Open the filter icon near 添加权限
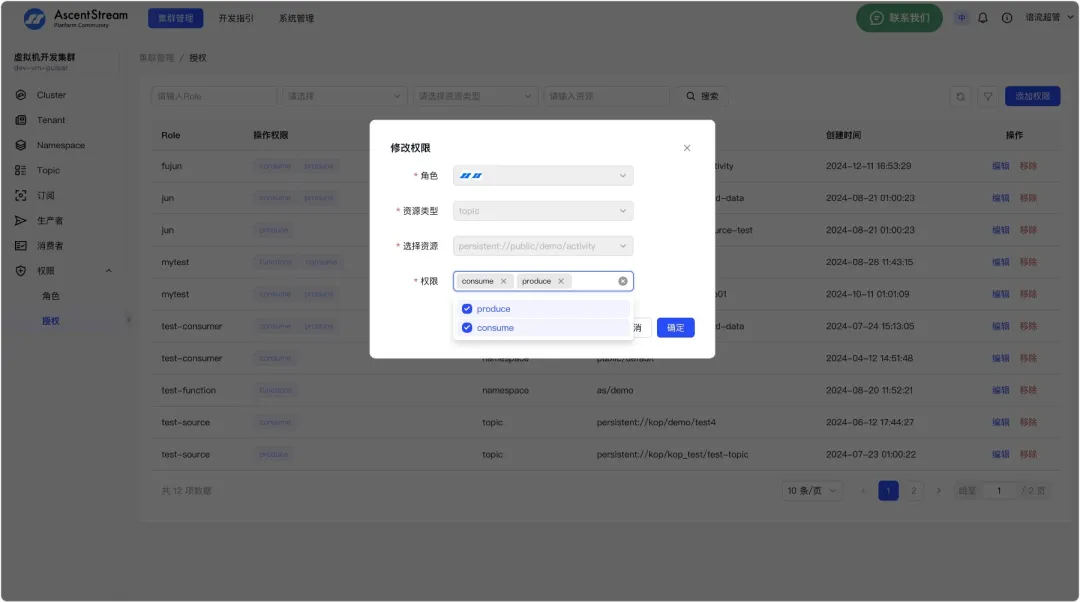The image size is (1080, 602). pos(986,94)
